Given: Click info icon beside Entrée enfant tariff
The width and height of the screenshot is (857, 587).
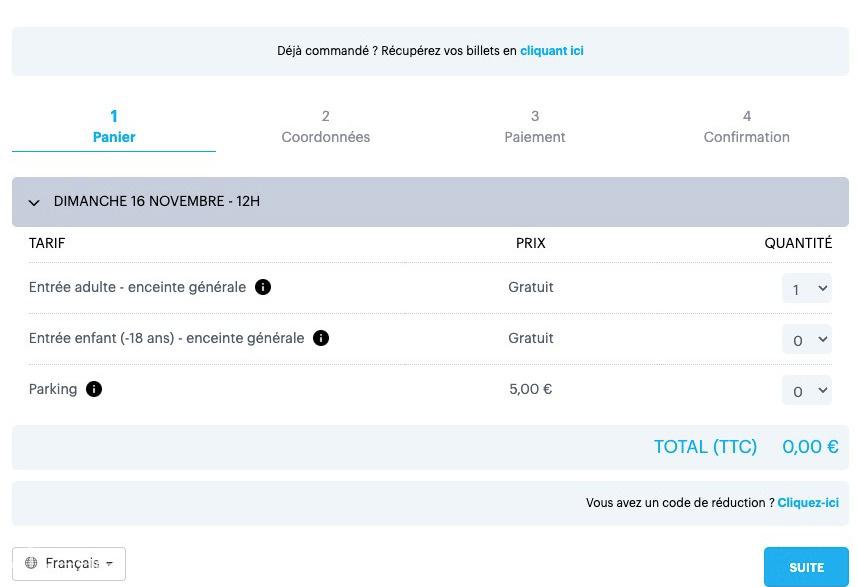Looking at the screenshot, I should coord(321,338).
